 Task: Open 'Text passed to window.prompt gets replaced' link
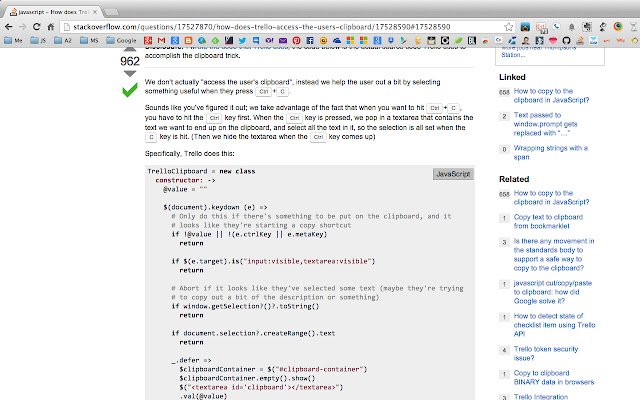point(545,124)
